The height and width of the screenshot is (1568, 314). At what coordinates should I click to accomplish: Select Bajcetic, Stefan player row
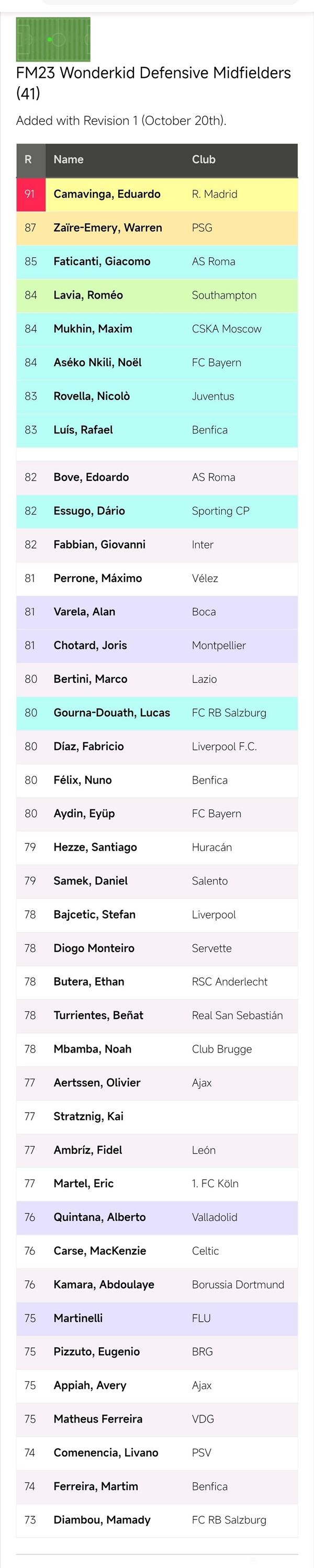pyautogui.click(x=156, y=915)
